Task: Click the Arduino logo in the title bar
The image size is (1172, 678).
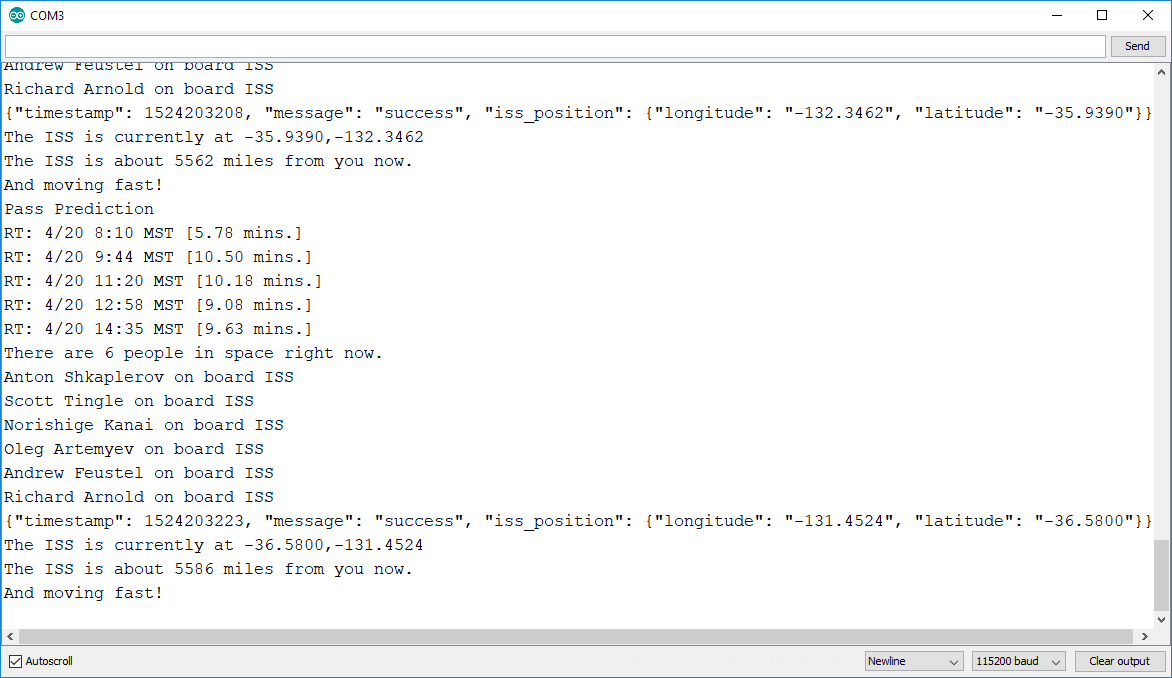Action: [x=16, y=15]
